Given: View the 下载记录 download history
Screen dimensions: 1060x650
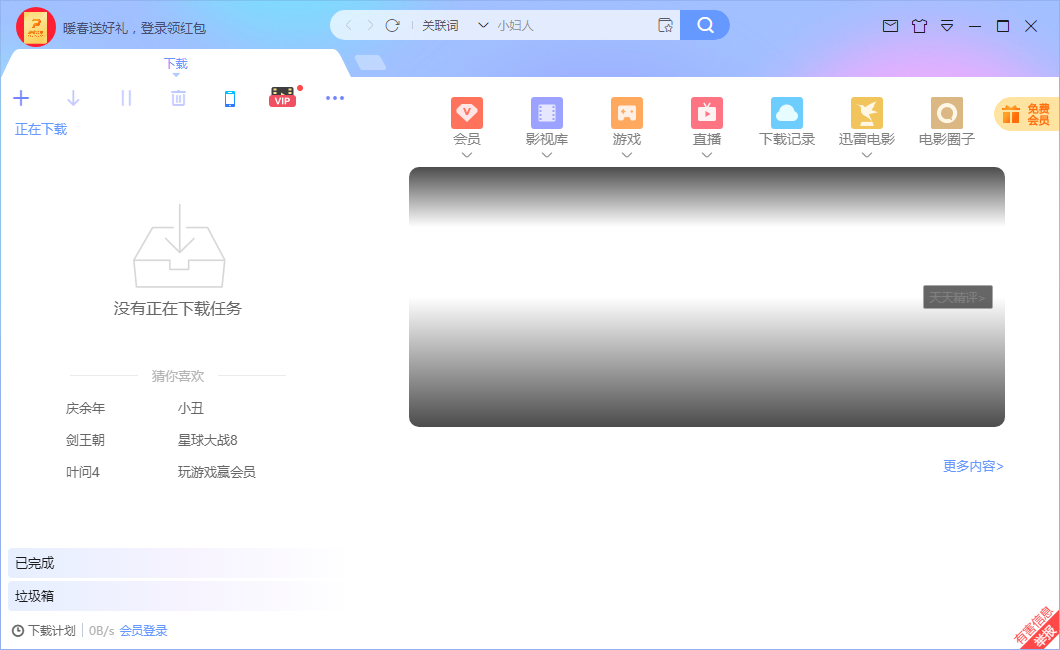Looking at the screenshot, I should [786, 122].
